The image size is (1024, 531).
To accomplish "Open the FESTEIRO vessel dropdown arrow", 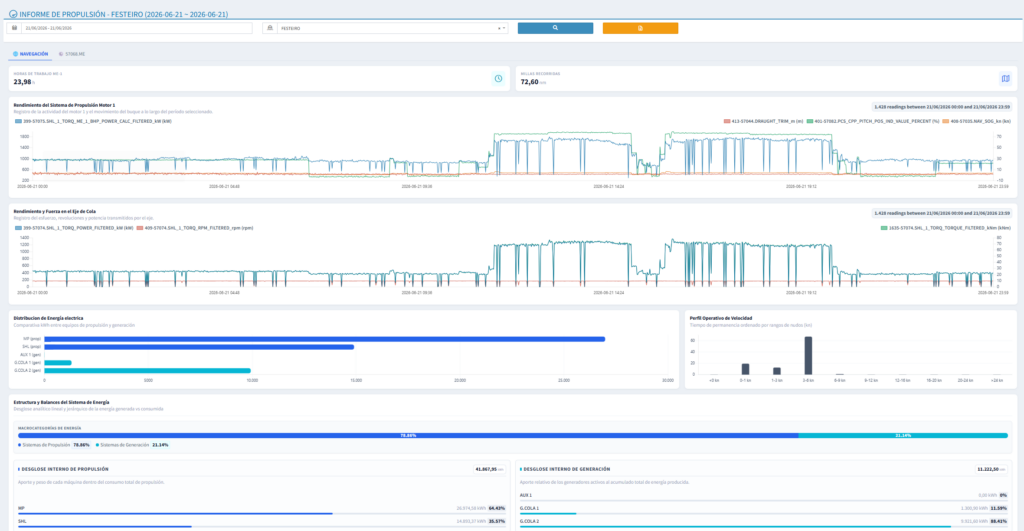I will [x=504, y=28].
